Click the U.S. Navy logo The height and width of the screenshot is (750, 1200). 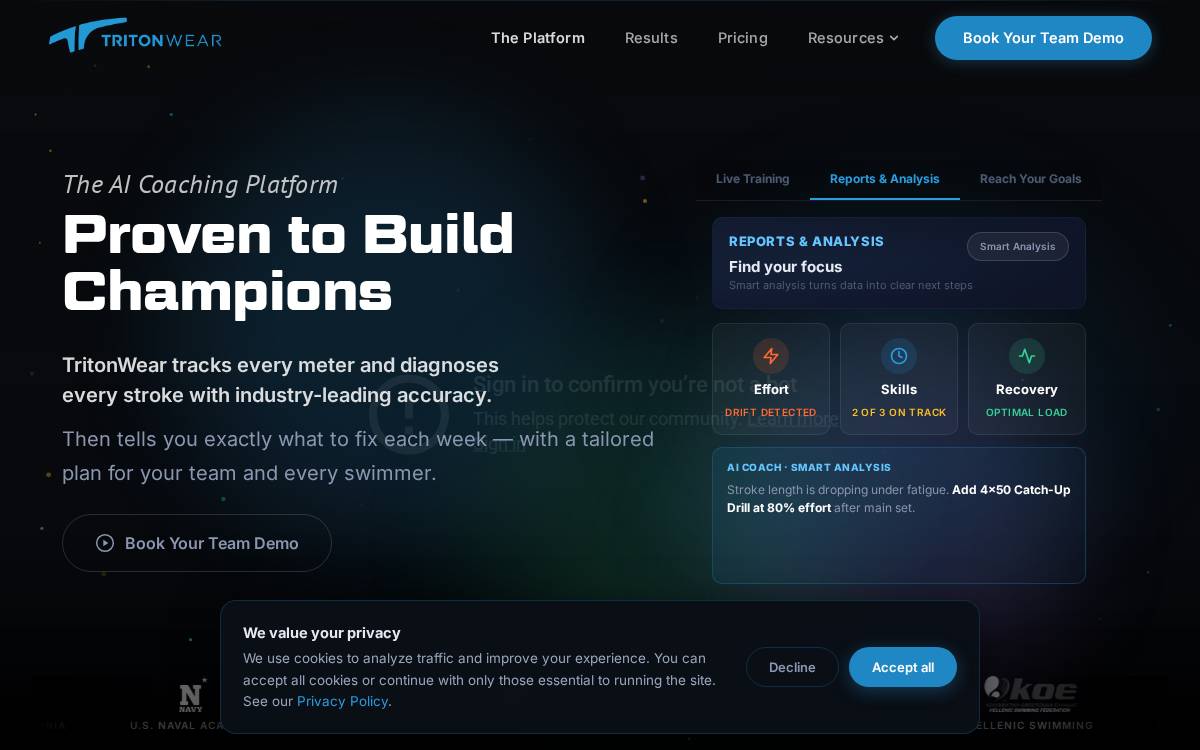click(191, 694)
